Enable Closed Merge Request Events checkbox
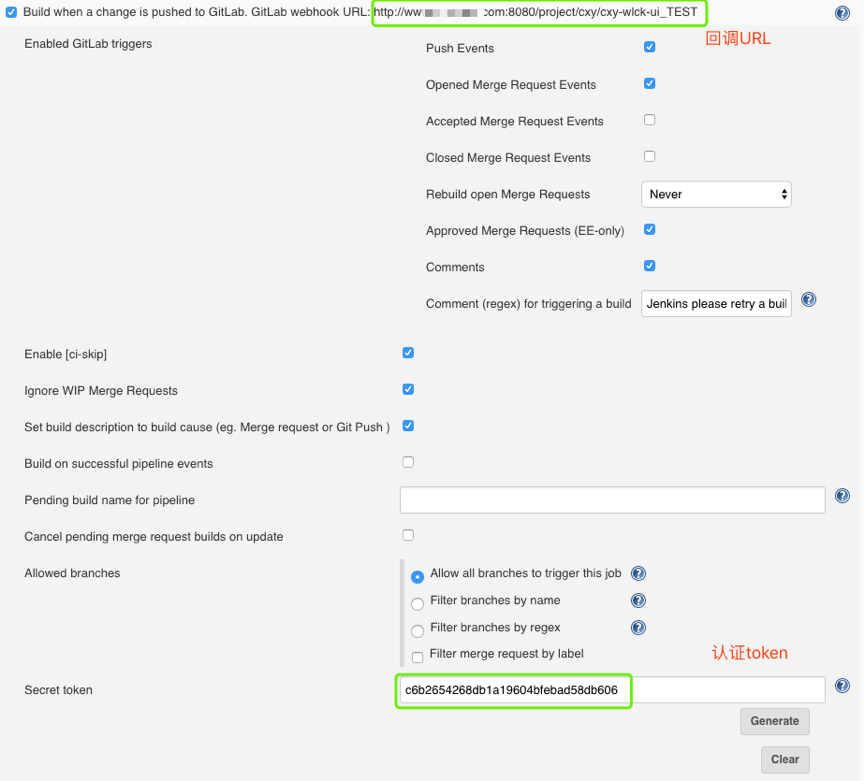This screenshot has height=781, width=864. click(650, 156)
